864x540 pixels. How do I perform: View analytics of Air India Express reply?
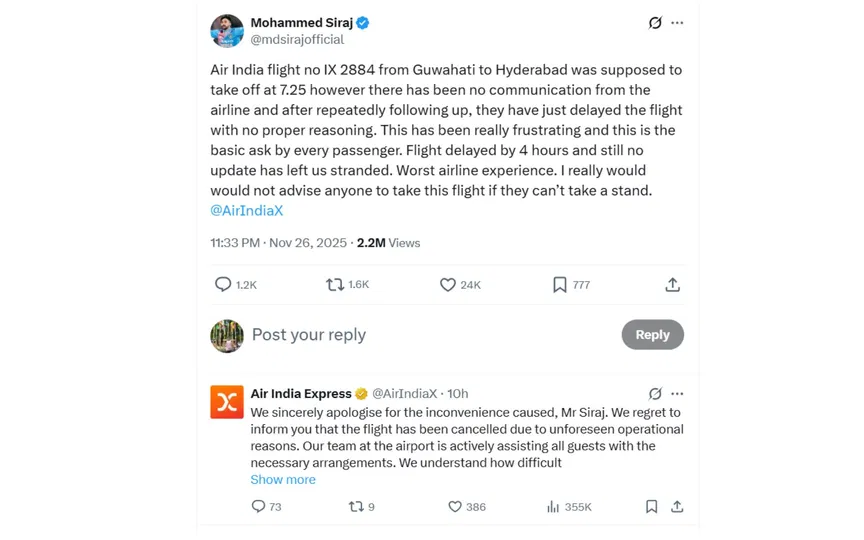coord(553,507)
